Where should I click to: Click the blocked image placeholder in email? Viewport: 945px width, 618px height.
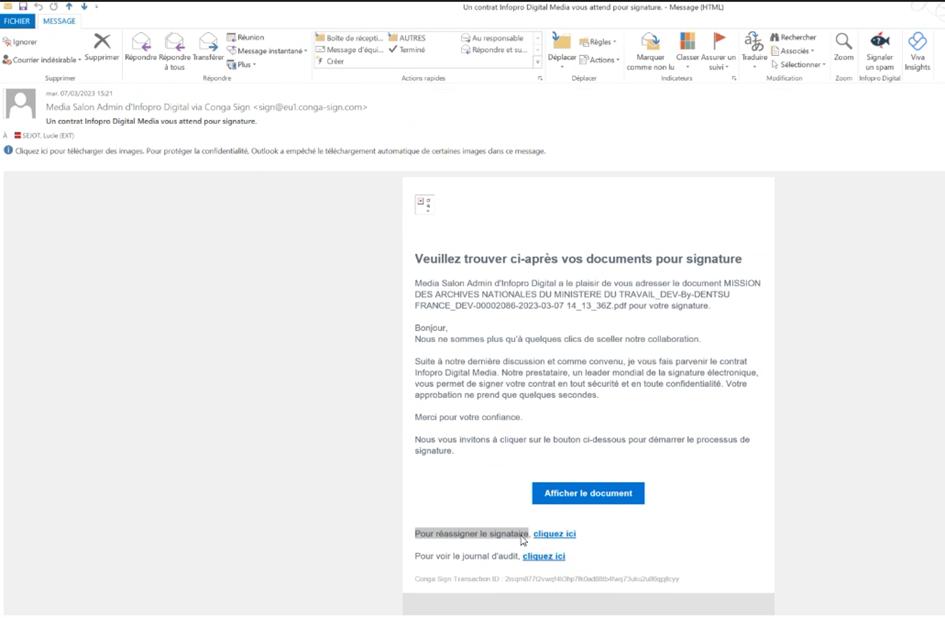pyautogui.click(x=424, y=204)
